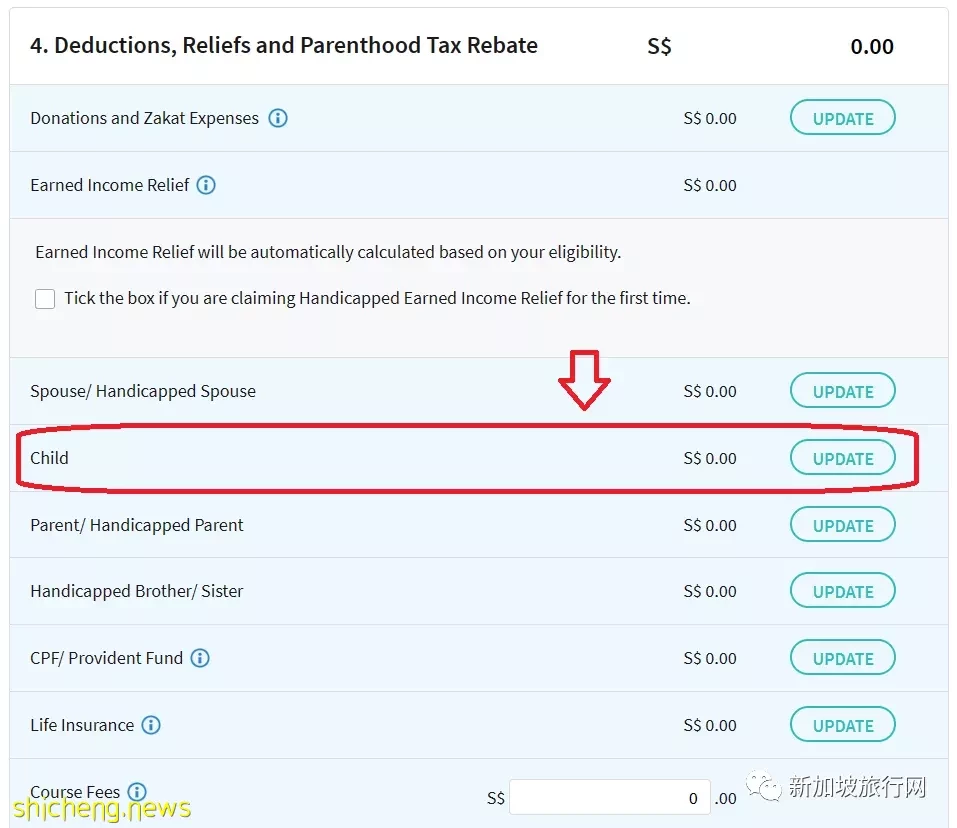957x828 pixels.
Task: View CPF/ Provident Fund info icon
Action: pyautogui.click(x=200, y=658)
